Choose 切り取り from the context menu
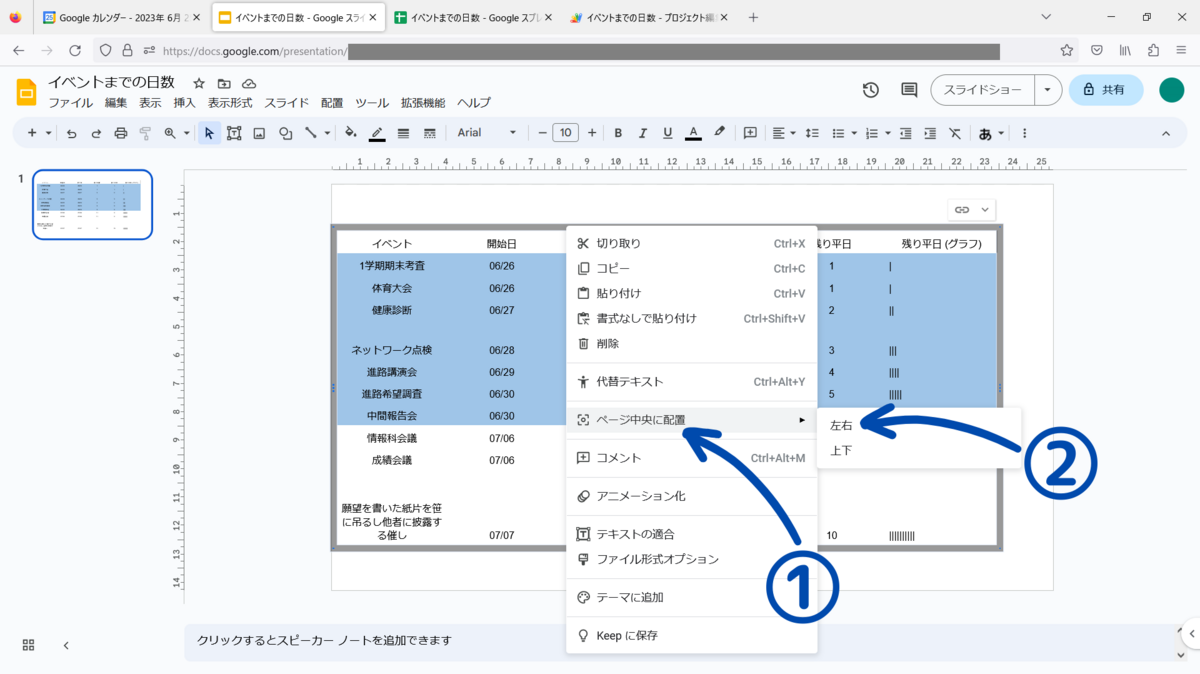The height and width of the screenshot is (674, 1200). click(692, 243)
